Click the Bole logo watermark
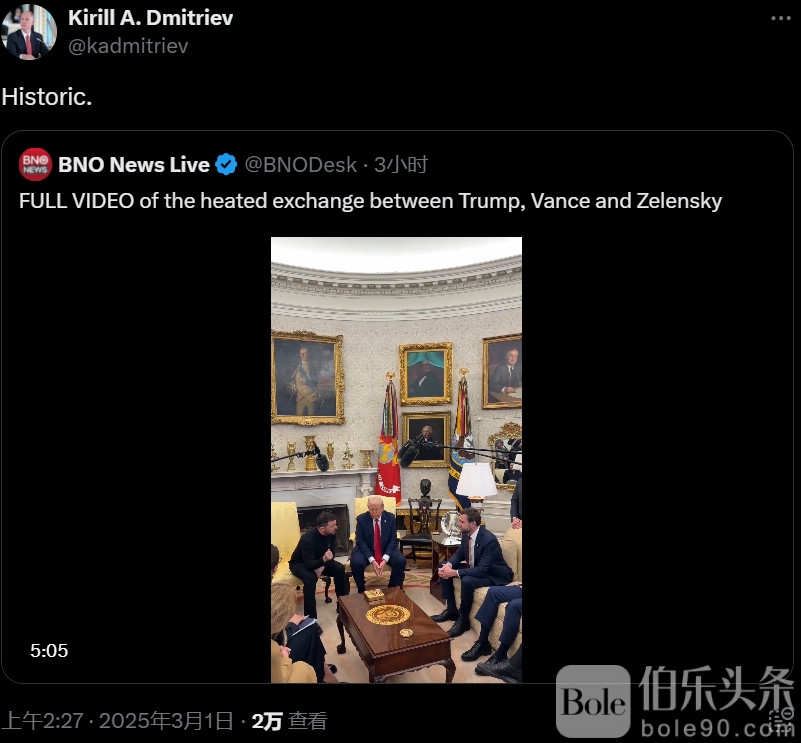 (593, 701)
